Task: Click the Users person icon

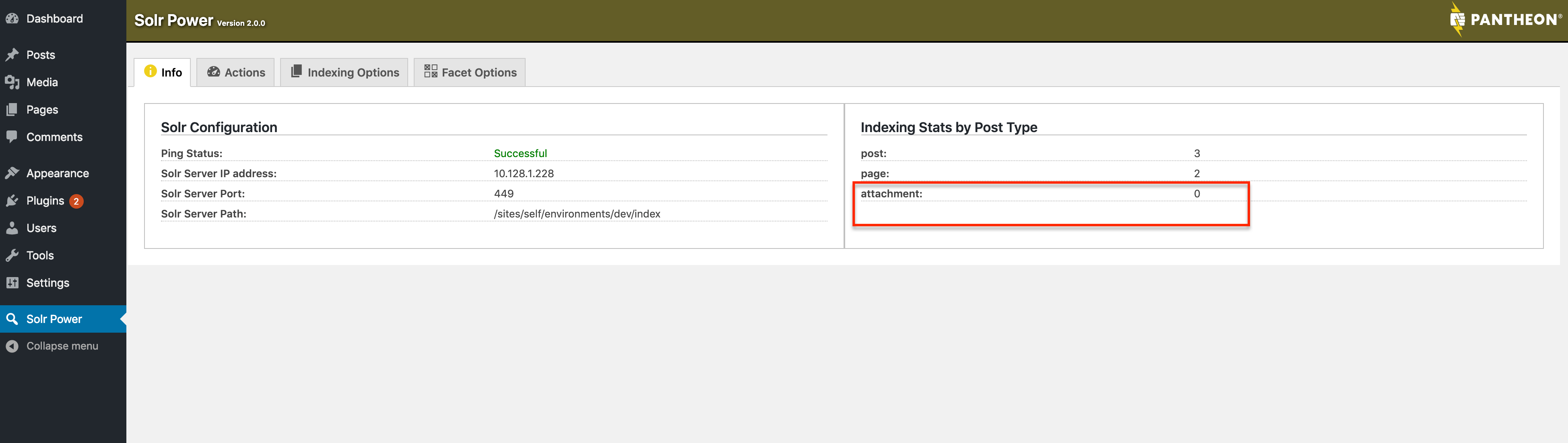Action: pos(12,228)
